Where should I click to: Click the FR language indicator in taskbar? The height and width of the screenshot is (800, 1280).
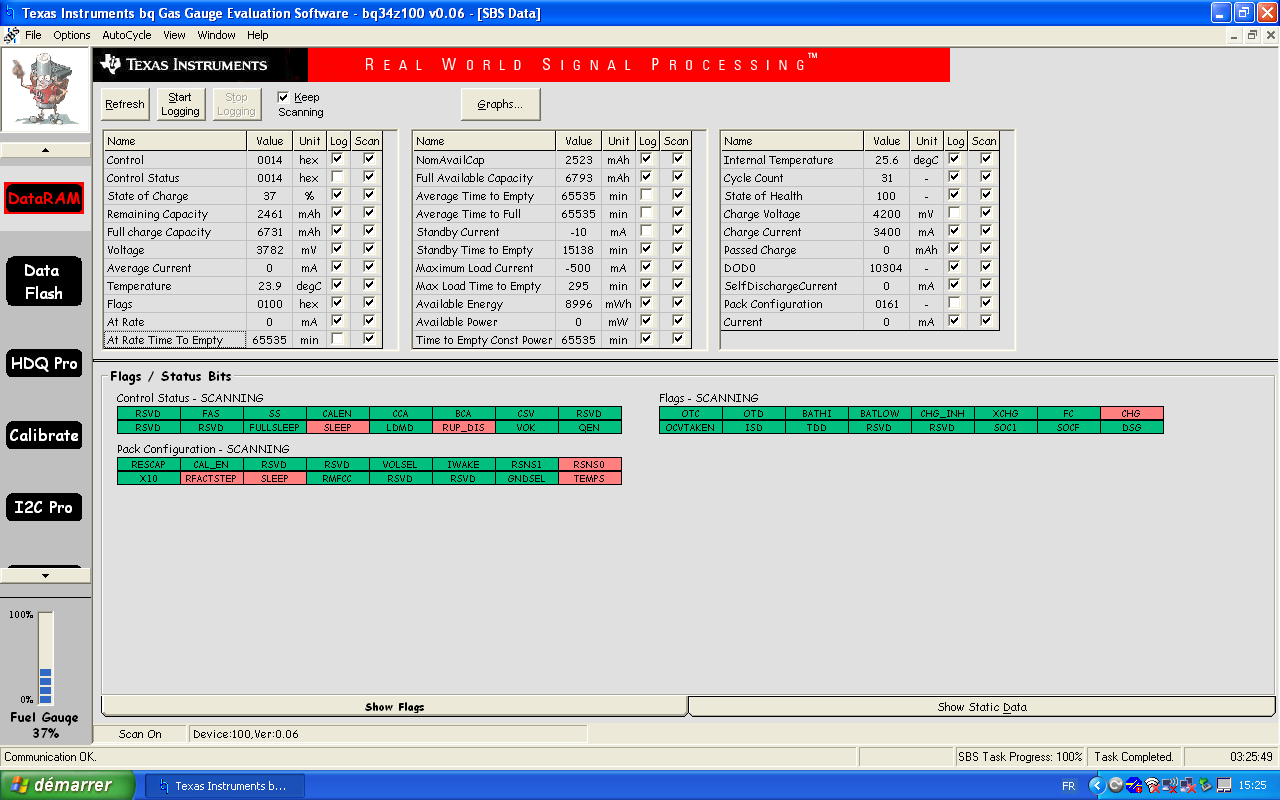pyautogui.click(x=1068, y=786)
